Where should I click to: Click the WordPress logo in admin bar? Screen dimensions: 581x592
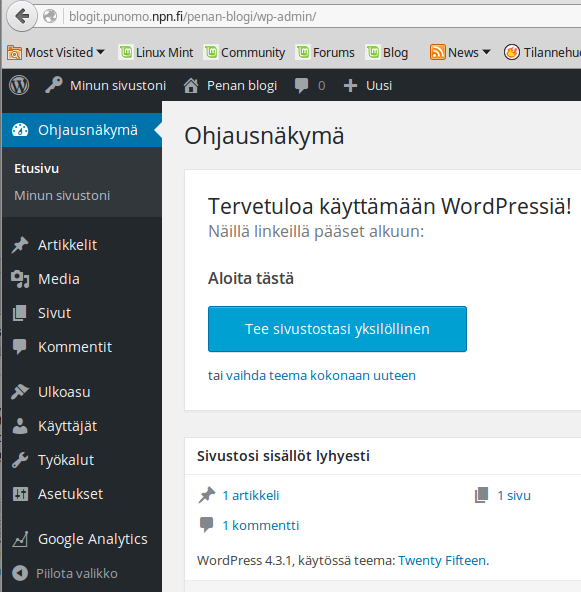point(19,85)
